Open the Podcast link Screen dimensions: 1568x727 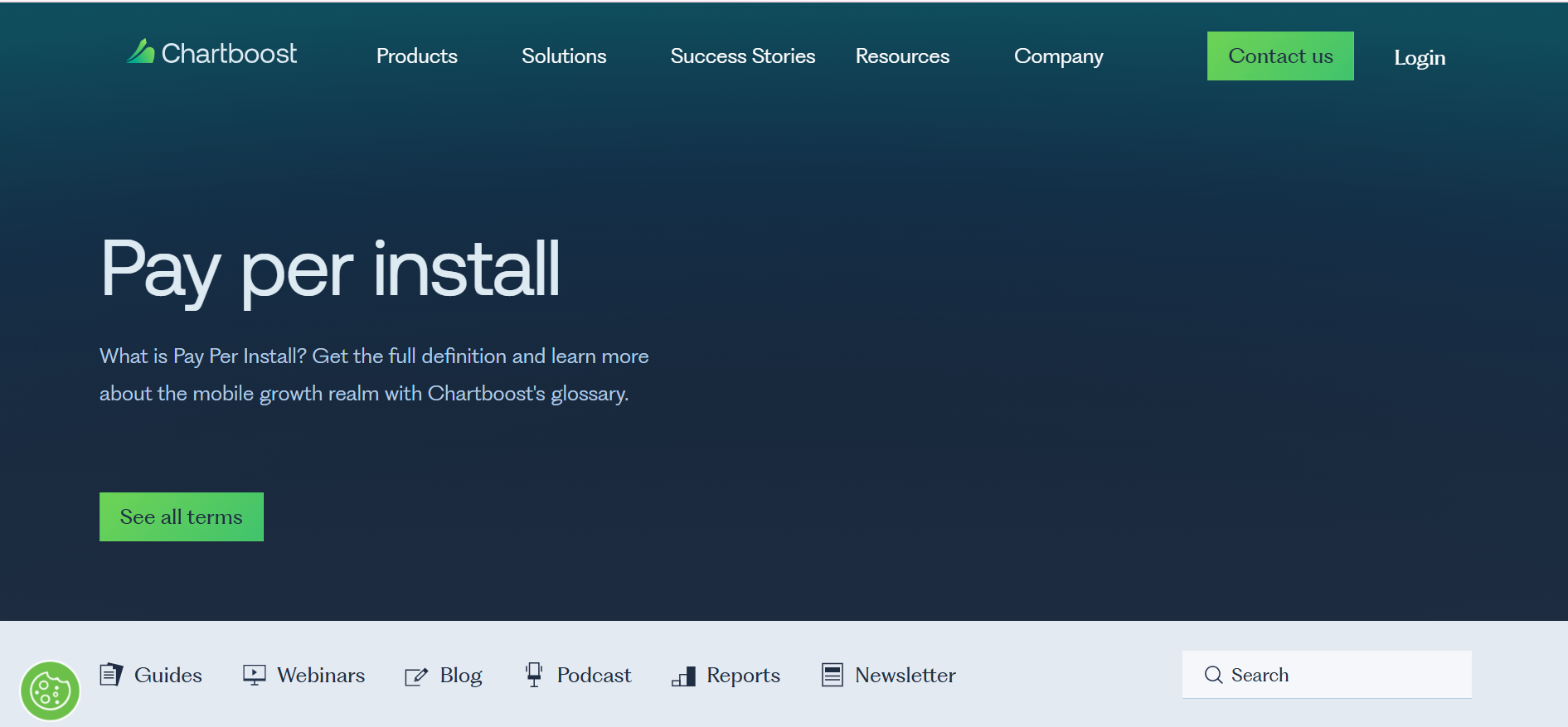[595, 675]
